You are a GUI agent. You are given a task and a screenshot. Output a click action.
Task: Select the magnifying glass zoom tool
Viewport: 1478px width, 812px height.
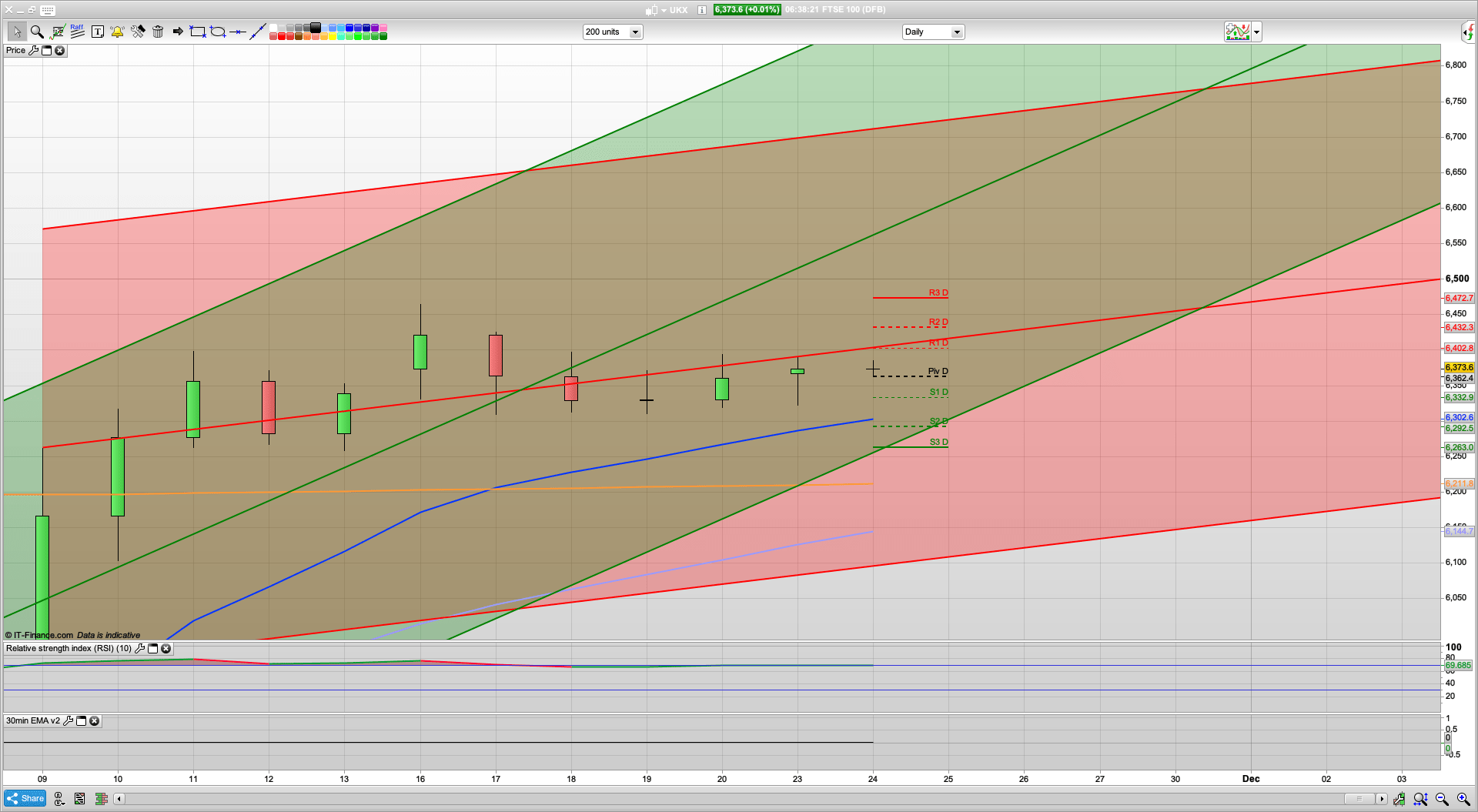[36, 32]
